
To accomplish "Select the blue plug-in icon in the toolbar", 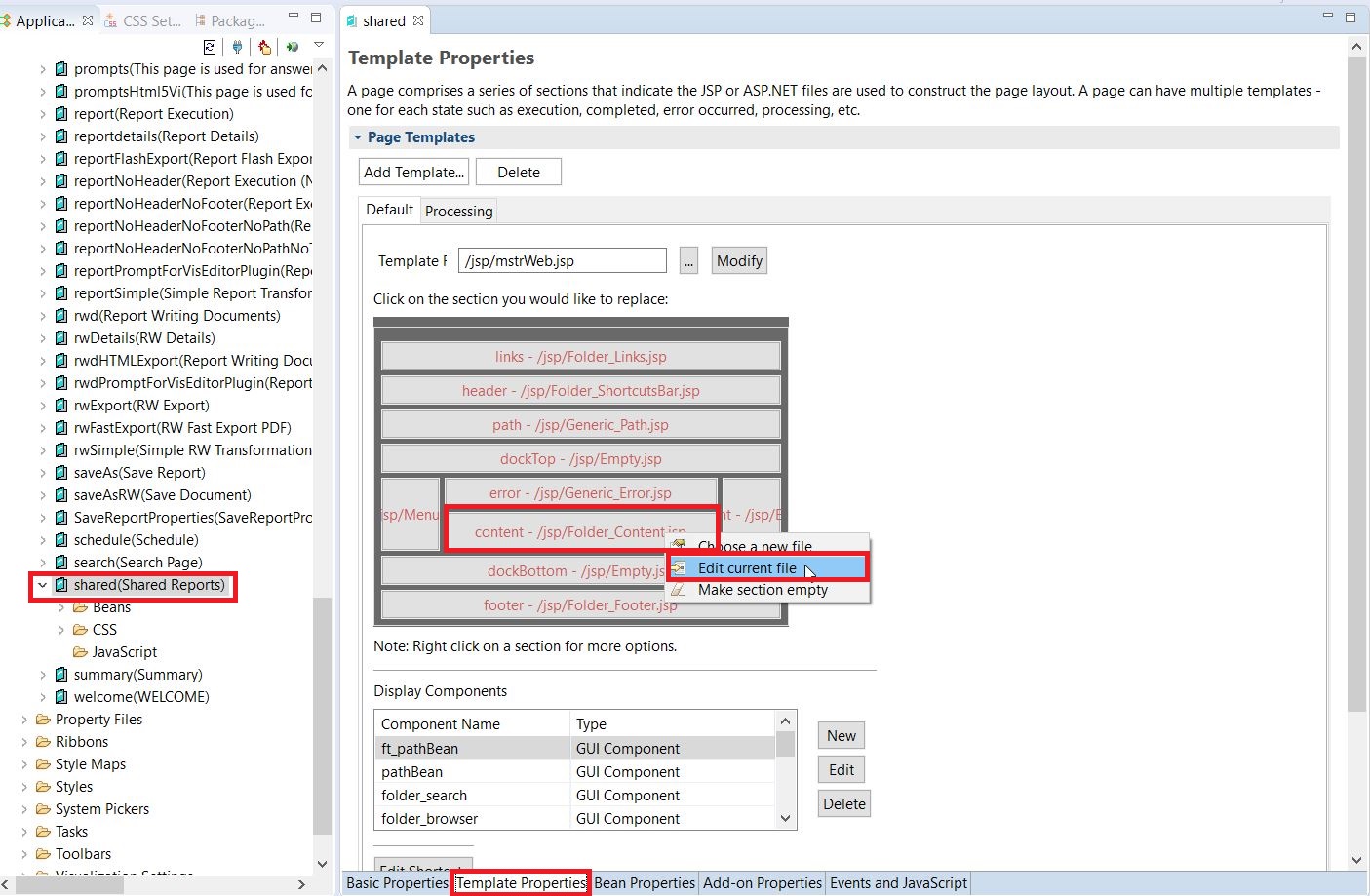I will (237, 46).
